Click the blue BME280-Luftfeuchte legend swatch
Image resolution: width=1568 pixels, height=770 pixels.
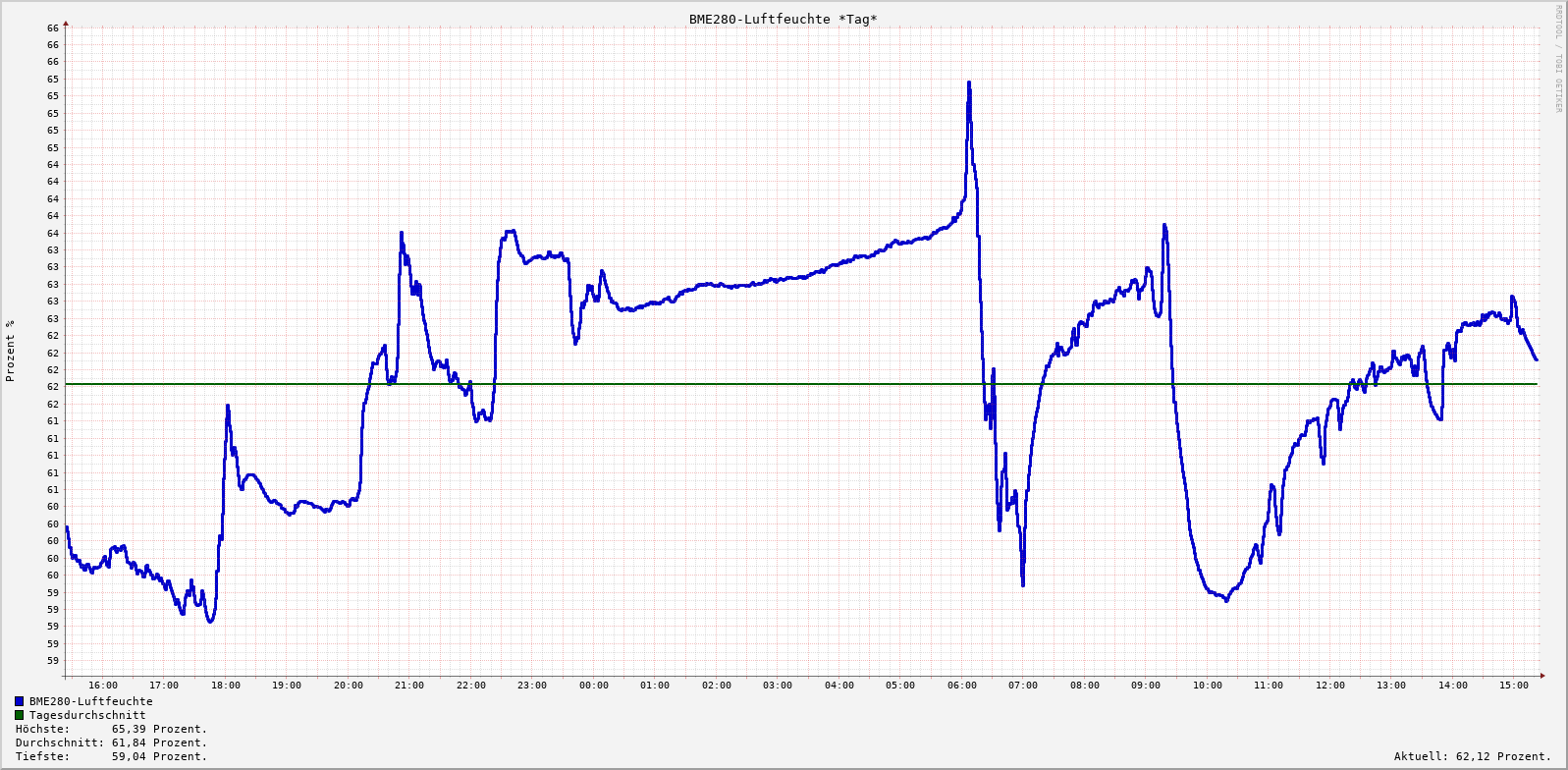coord(19,701)
